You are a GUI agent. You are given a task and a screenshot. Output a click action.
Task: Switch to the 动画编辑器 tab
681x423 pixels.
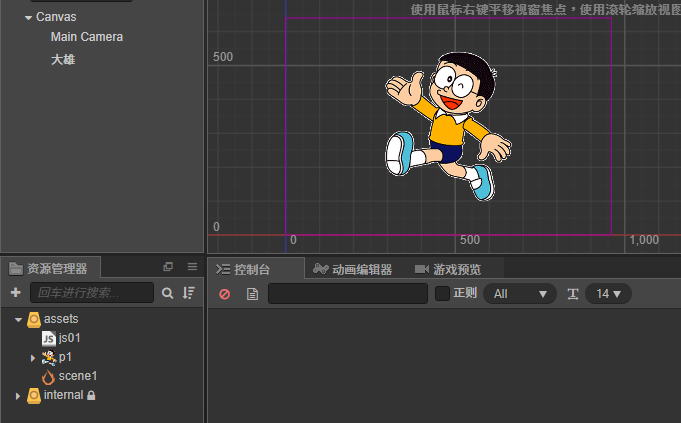tap(362, 270)
